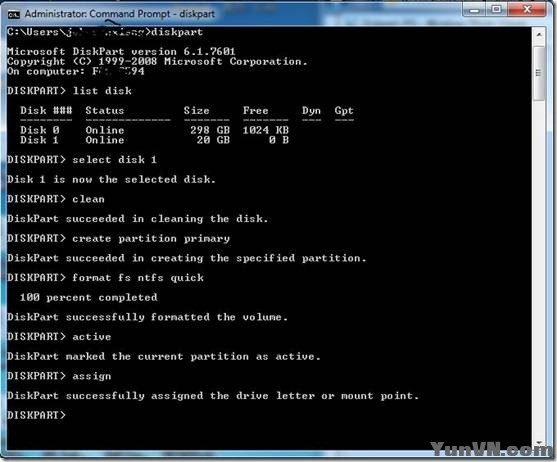Click the 'Free' column header

point(255,110)
